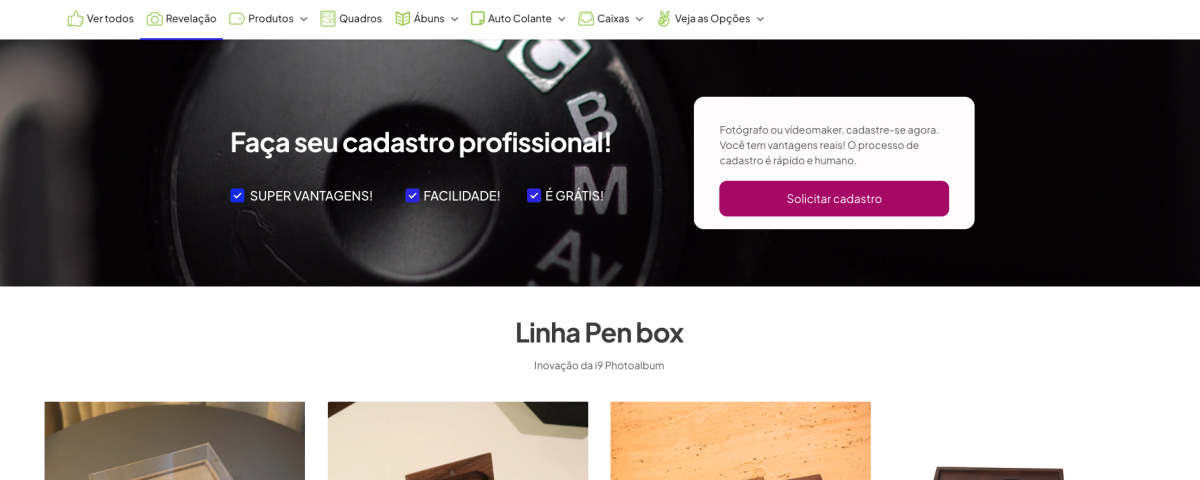Click the tag icon beside Produtos
Viewport: 1200px width, 480px height.
click(237, 19)
